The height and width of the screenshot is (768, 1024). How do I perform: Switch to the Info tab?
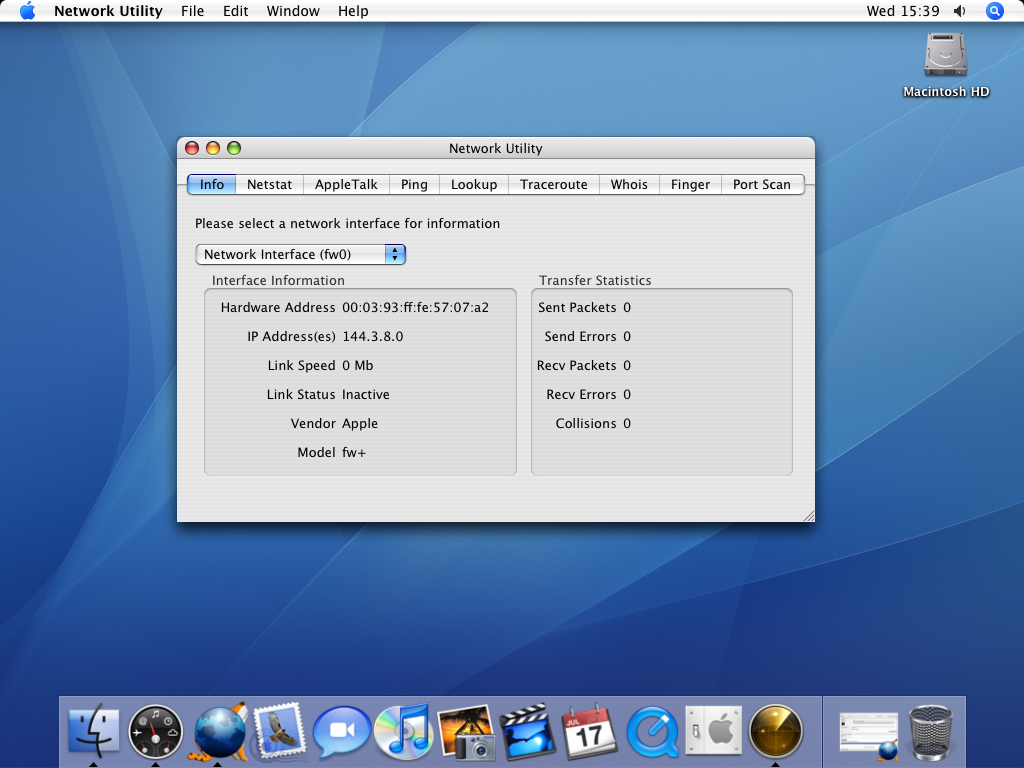pyautogui.click(x=212, y=185)
